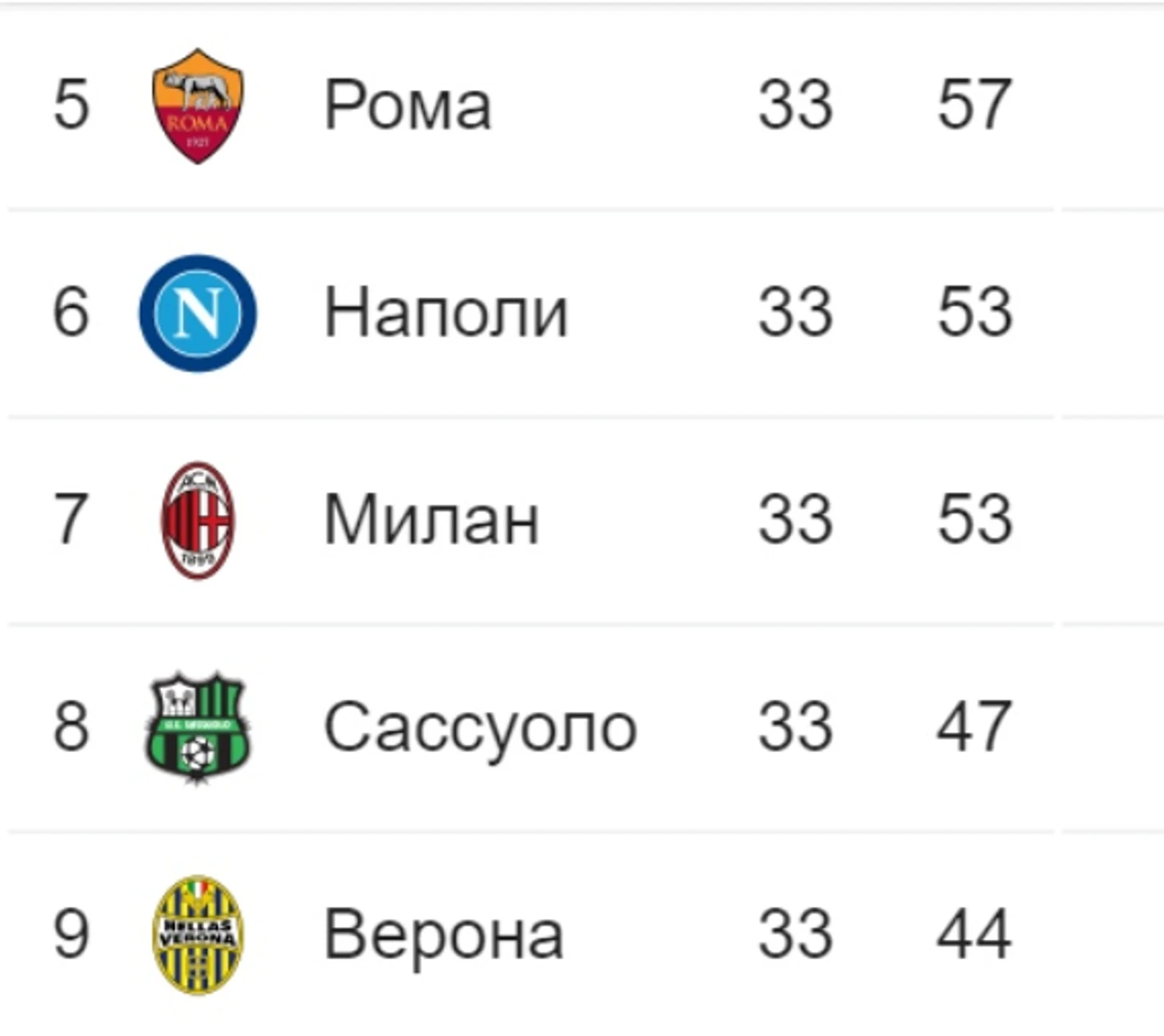This screenshot has height=1036, width=1164.
Task: Click the AC Milan crest
Action: coord(198,520)
